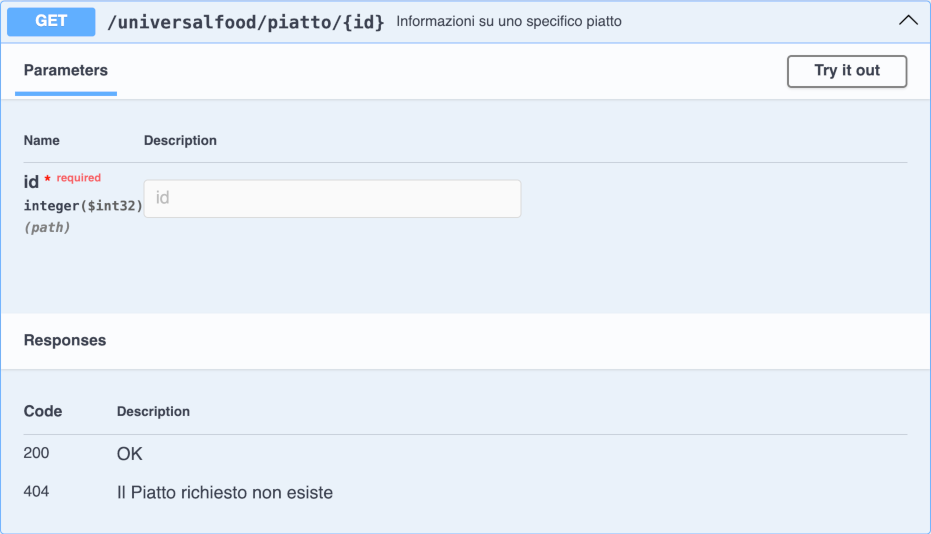Click the 'Informazioni su uno specifico piatto' summary

509,21
